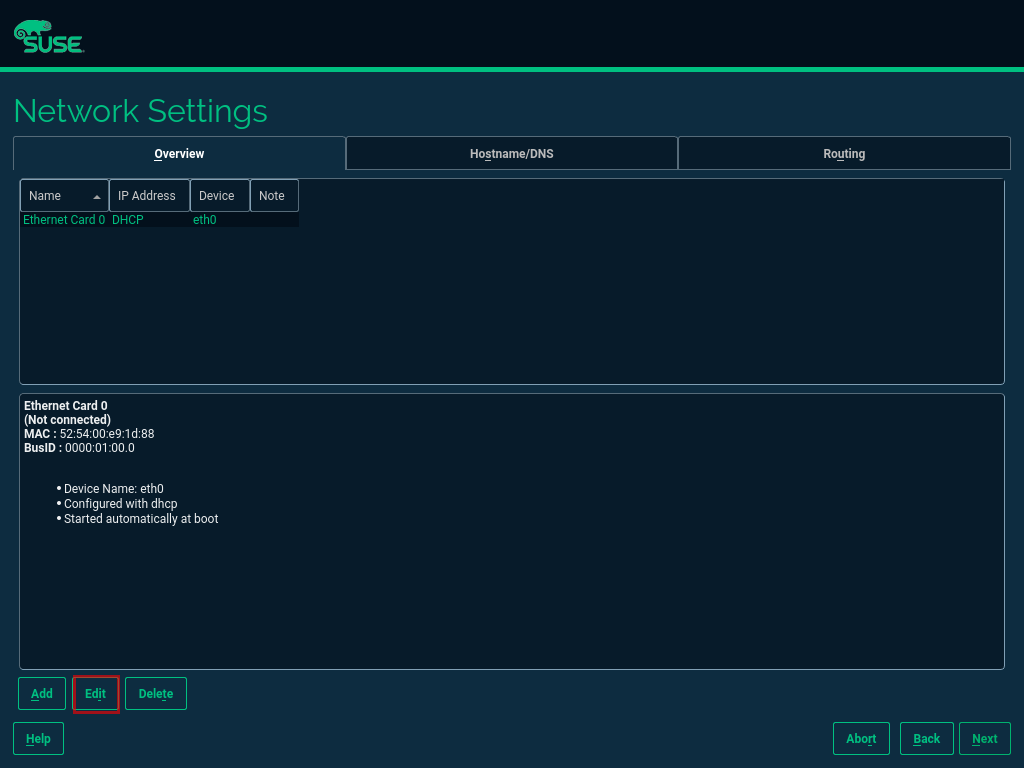Proceed by clicking Next

(x=984, y=738)
